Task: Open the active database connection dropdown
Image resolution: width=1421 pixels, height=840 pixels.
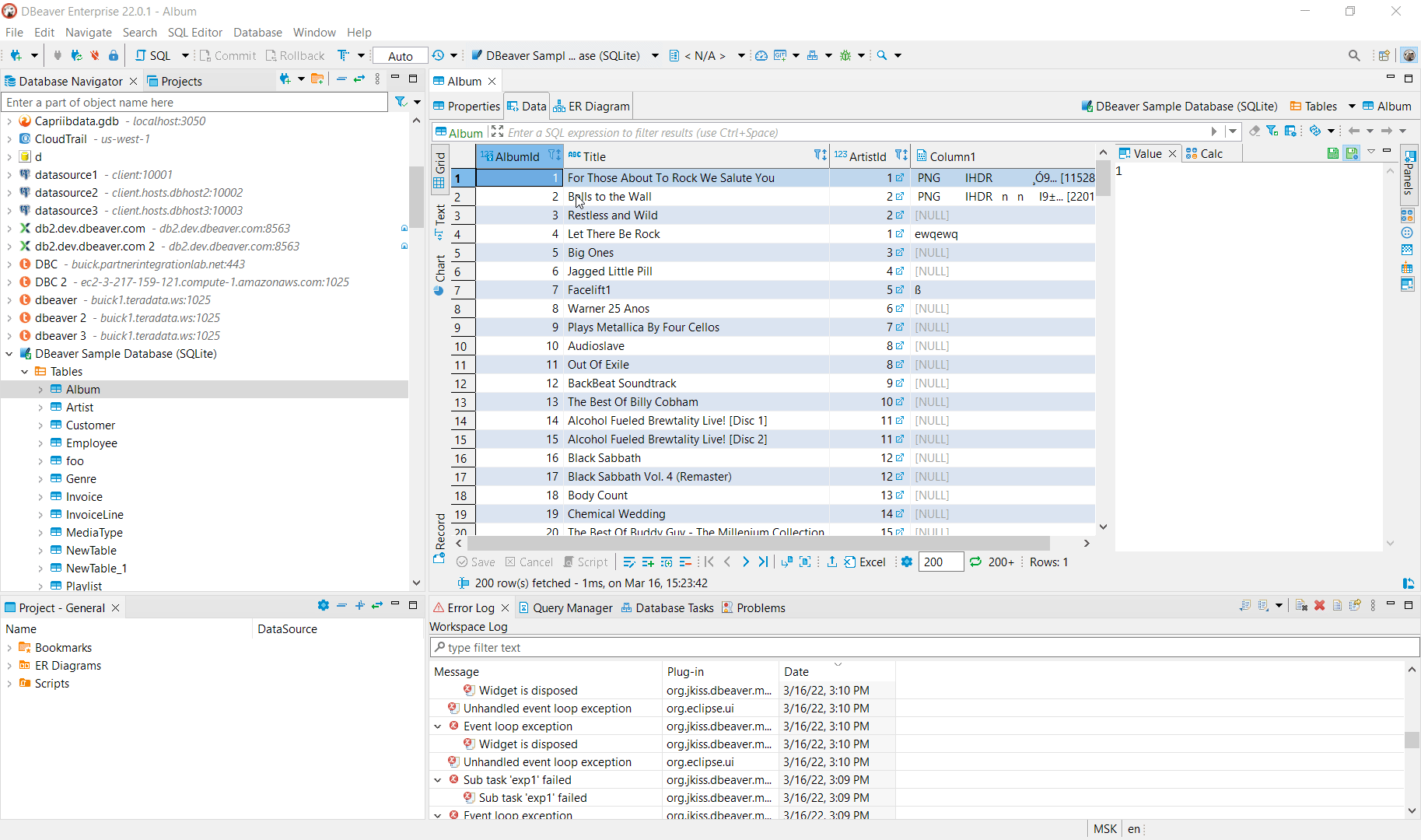Action: (655, 55)
